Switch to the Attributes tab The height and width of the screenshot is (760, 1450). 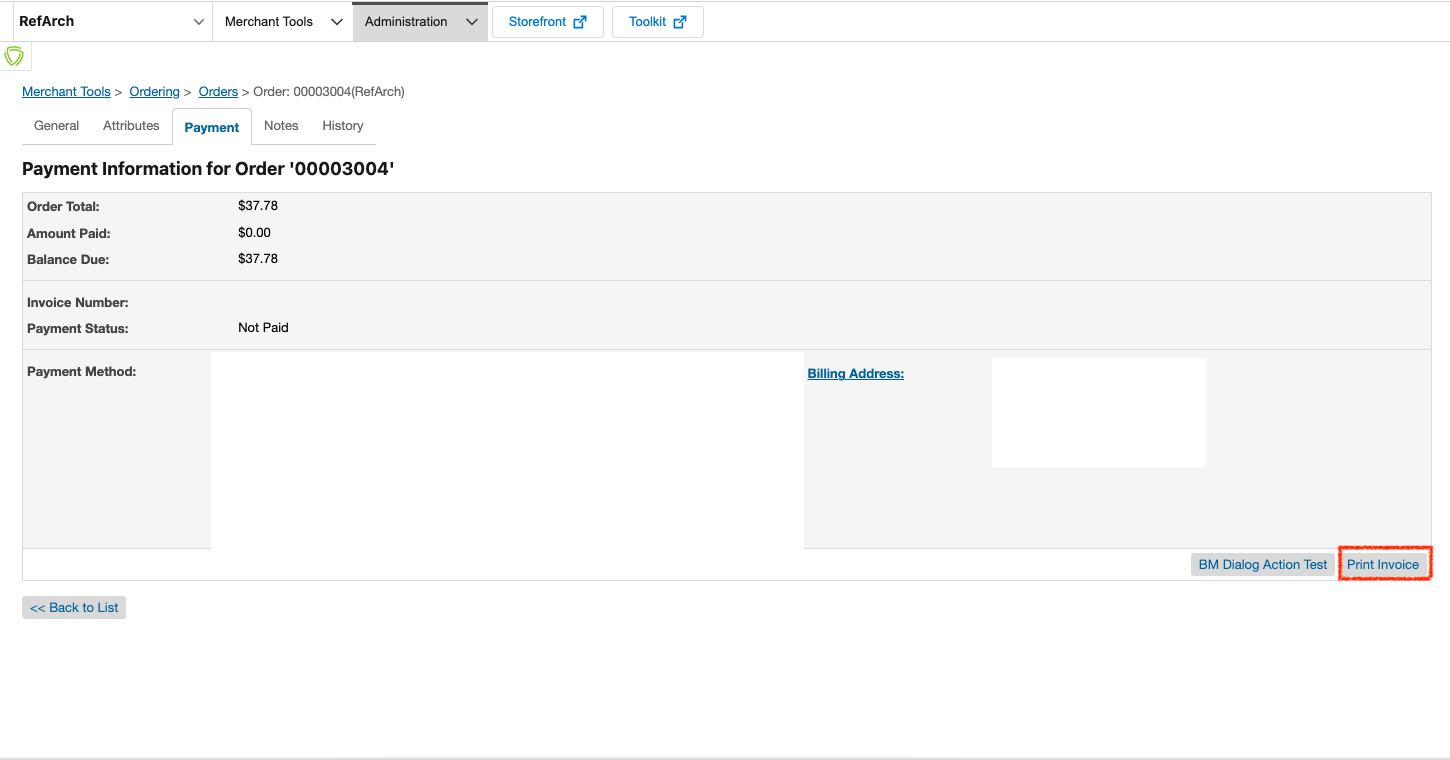pyautogui.click(x=131, y=126)
